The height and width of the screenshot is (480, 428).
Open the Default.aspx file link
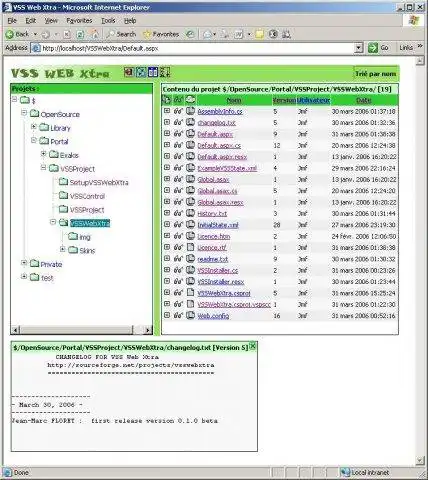(215, 134)
